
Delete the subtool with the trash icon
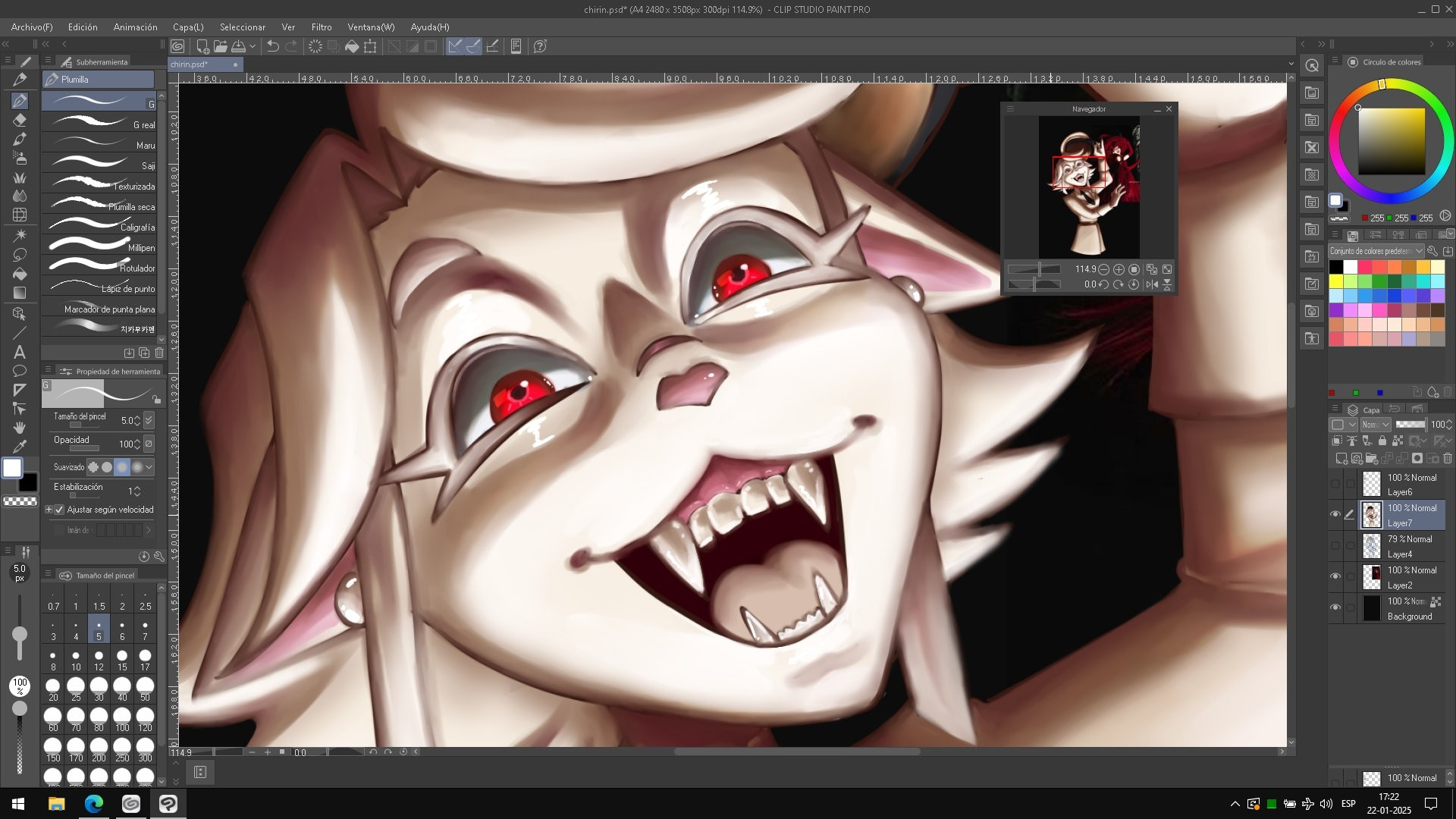pyautogui.click(x=159, y=353)
